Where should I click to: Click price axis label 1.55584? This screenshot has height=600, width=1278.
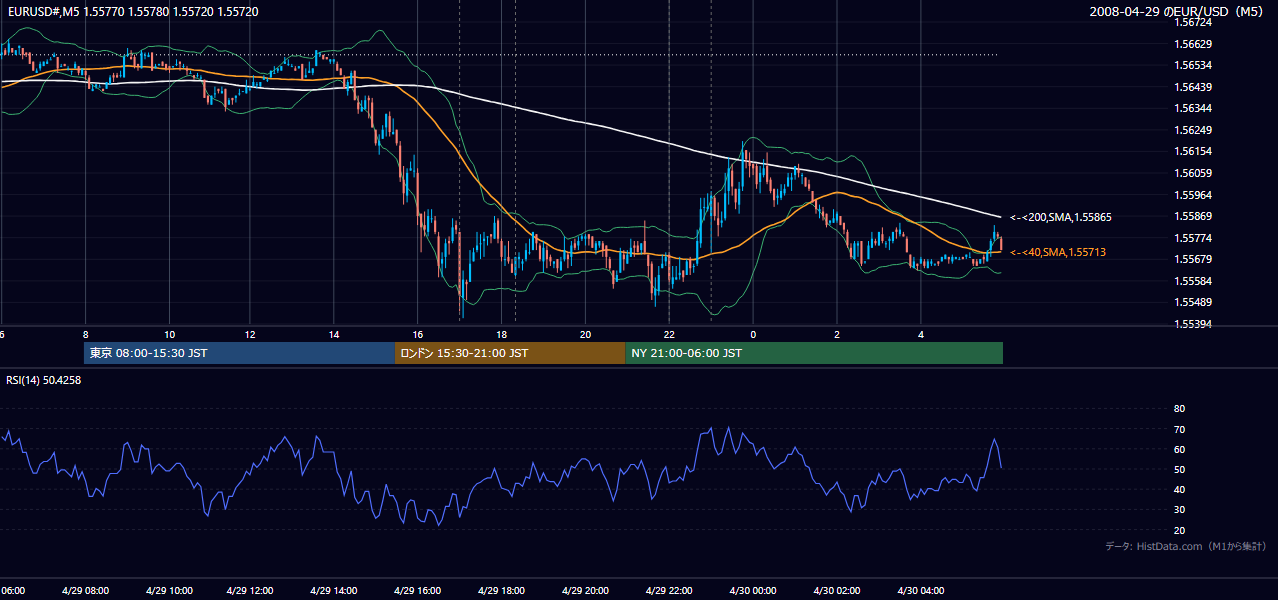[x=1191, y=281]
